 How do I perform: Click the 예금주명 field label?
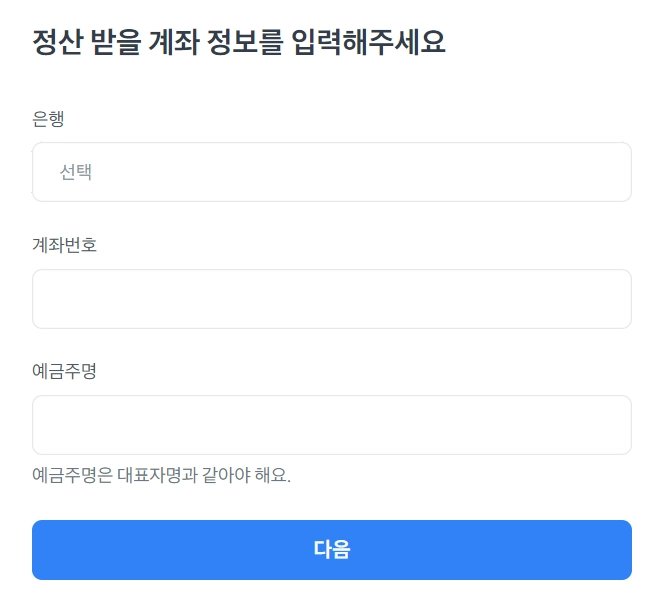click(x=64, y=371)
